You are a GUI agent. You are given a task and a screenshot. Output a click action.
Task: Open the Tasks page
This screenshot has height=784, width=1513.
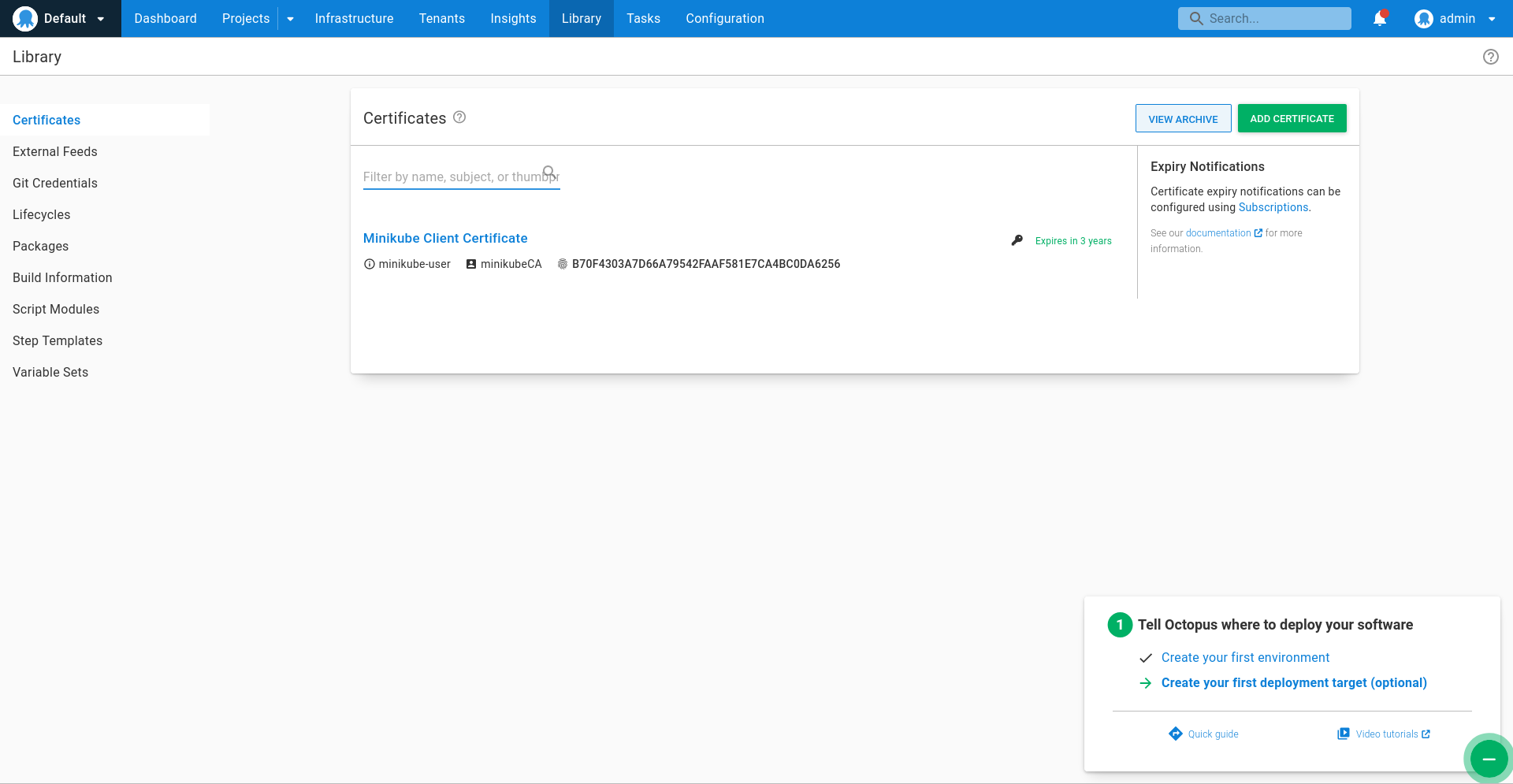[643, 18]
